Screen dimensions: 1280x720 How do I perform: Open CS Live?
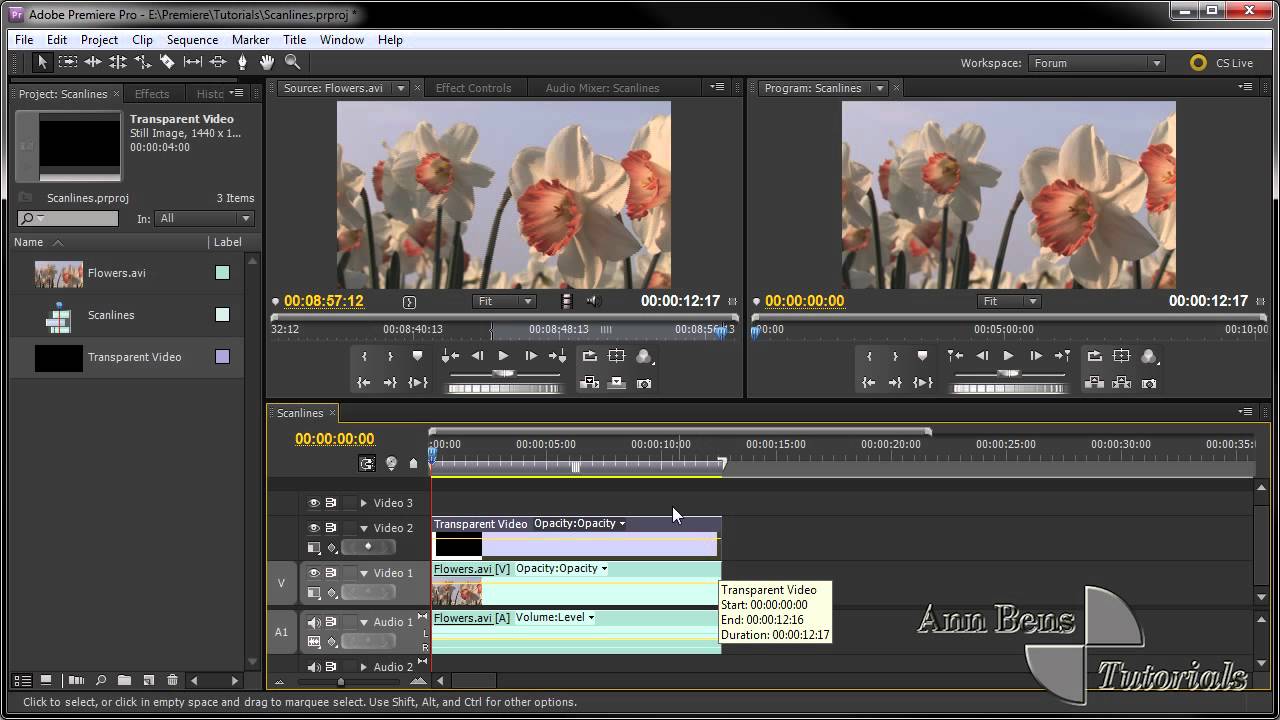[1222, 63]
